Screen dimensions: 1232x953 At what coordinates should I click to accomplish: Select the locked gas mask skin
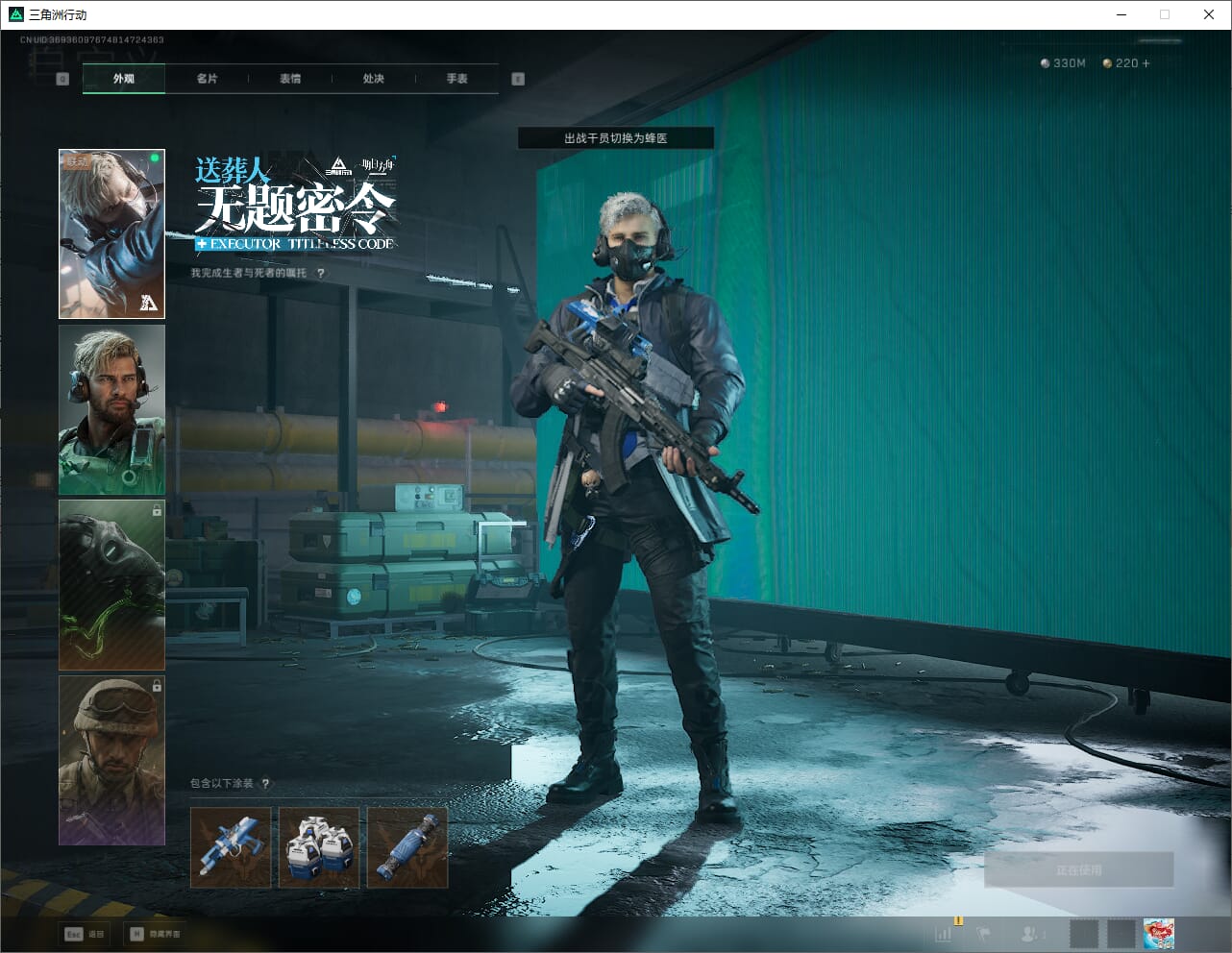(x=111, y=585)
